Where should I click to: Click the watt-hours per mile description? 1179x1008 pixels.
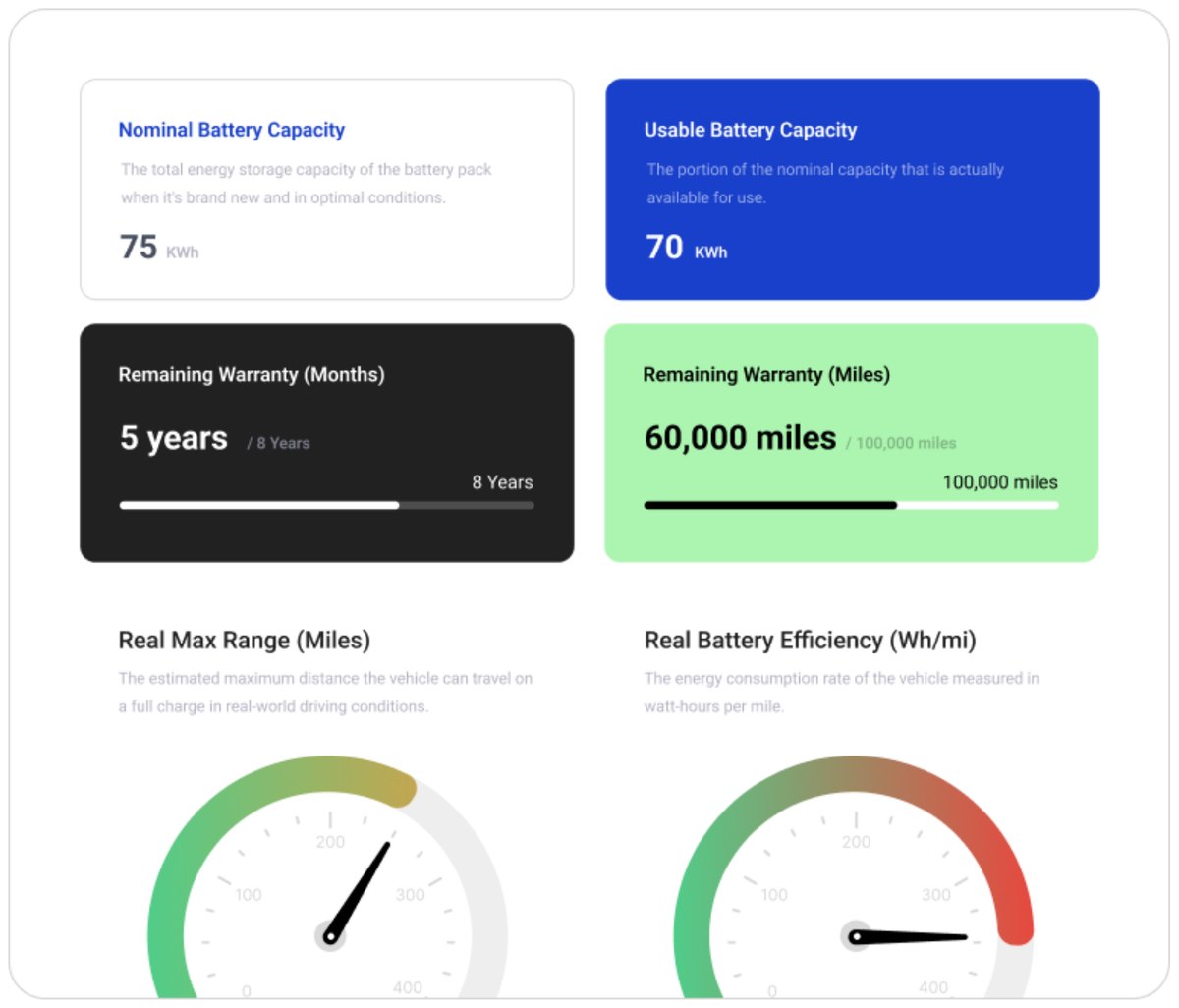841,693
